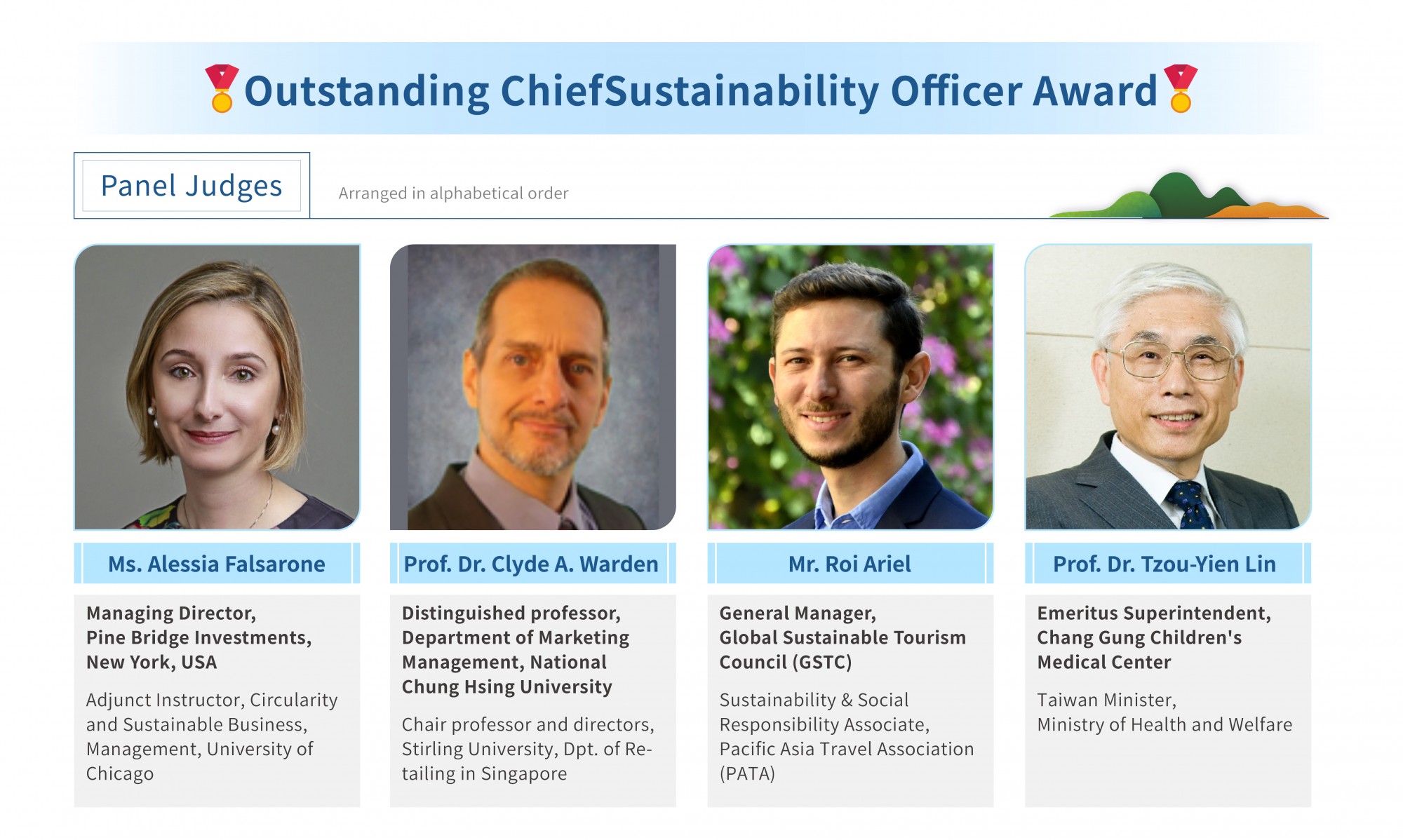
Task: Select the Pine Bridge Investments title text
Action: 199,637
